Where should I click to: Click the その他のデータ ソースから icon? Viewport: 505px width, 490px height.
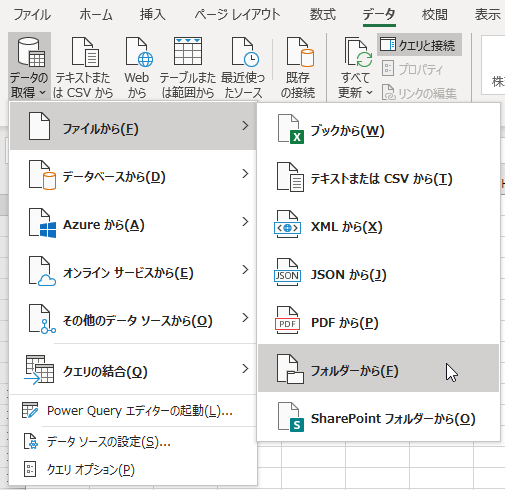(42, 319)
